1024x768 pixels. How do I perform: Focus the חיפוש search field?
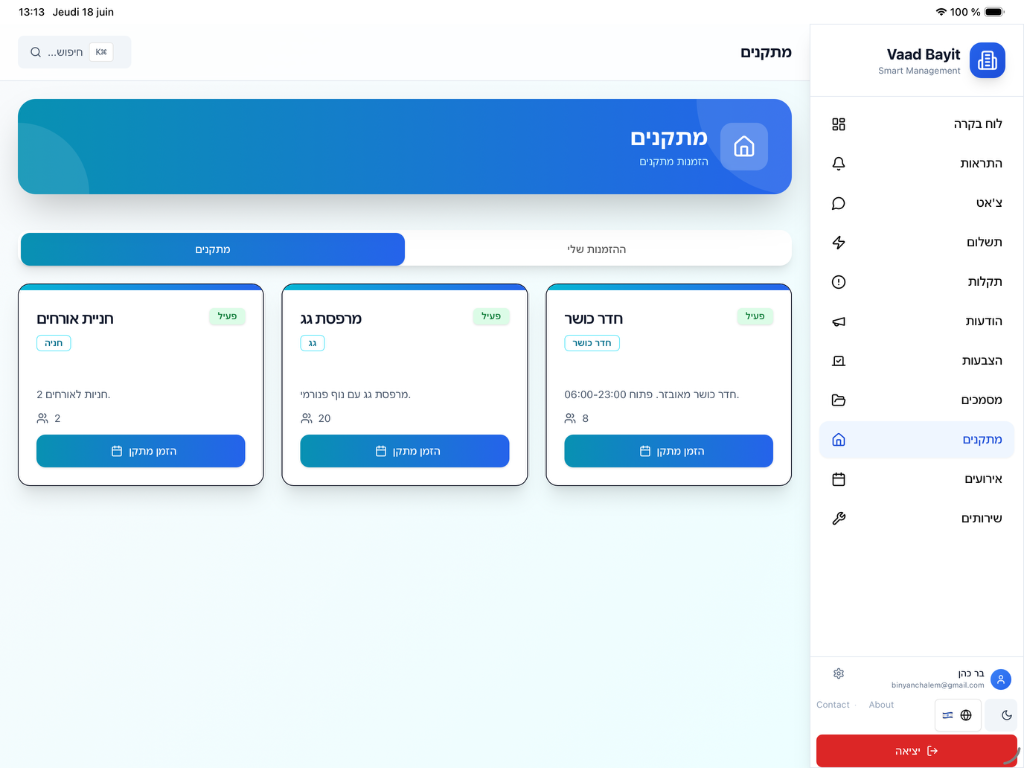click(74, 52)
